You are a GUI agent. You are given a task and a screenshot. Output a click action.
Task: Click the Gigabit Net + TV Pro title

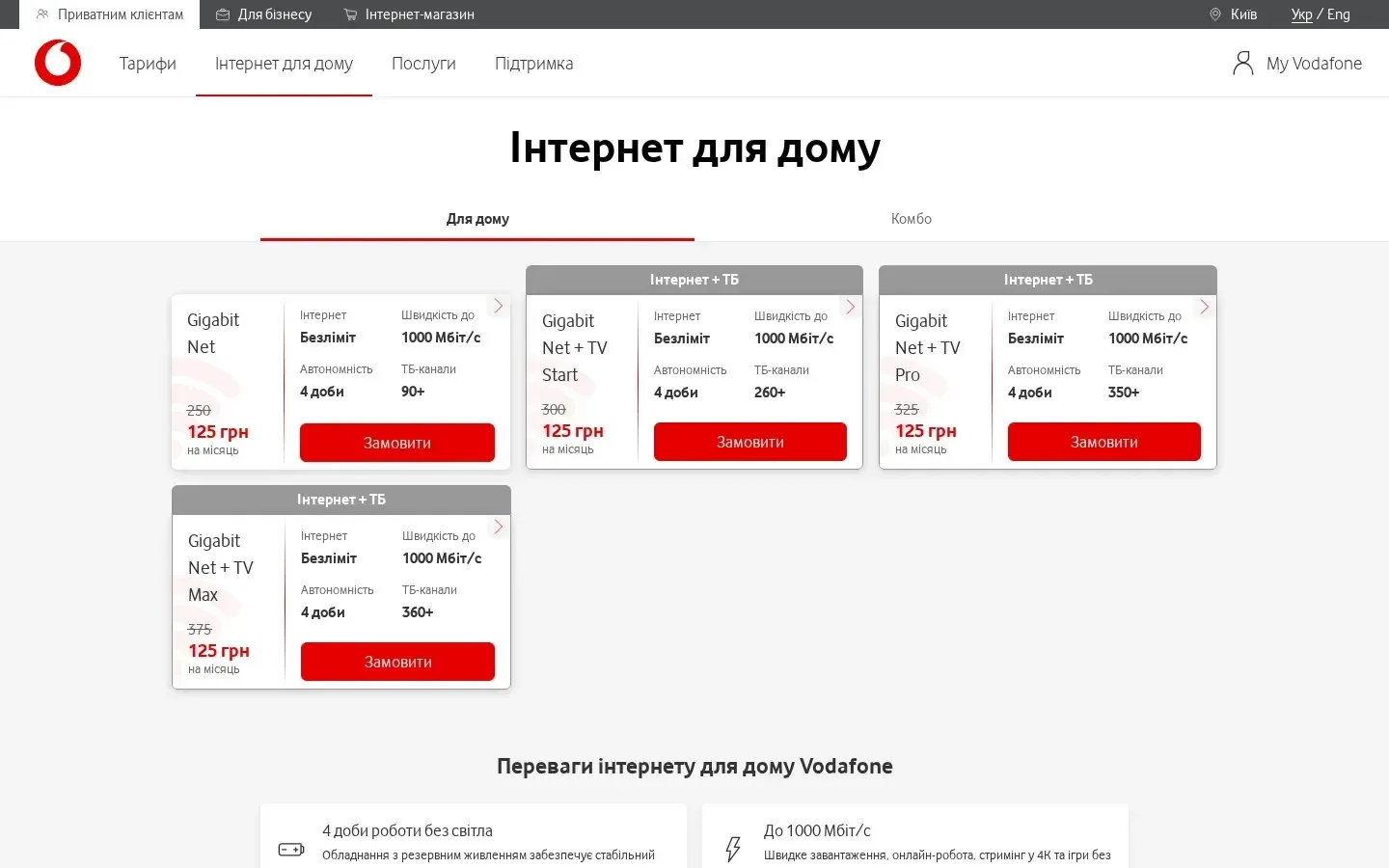tap(928, 348)
